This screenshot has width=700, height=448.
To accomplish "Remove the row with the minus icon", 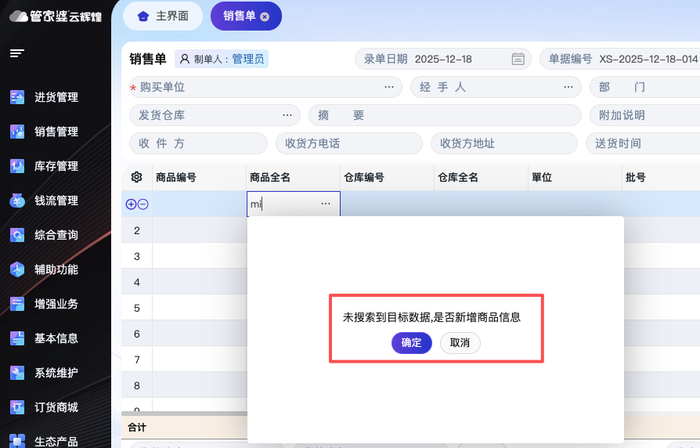I will click(143, 204).
